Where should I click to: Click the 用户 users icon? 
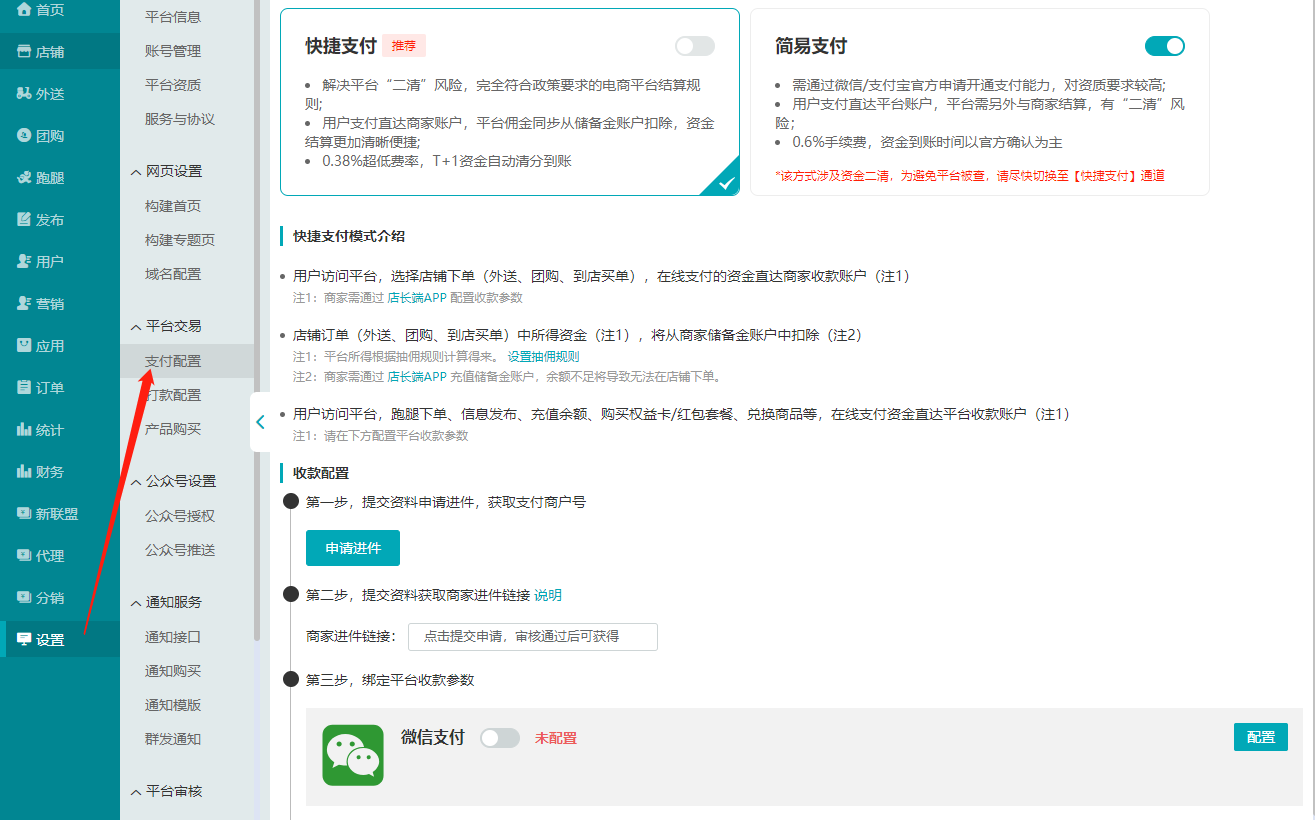coord(24,261)
